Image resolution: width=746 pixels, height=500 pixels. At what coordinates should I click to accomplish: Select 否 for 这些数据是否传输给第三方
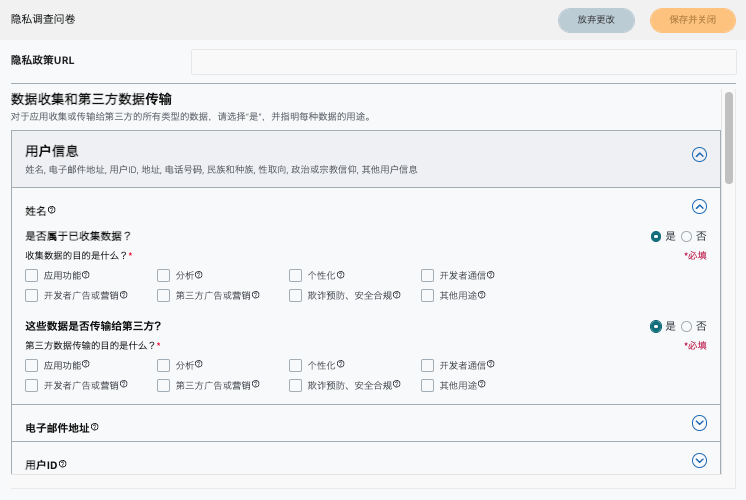click(x=687, y=326)
